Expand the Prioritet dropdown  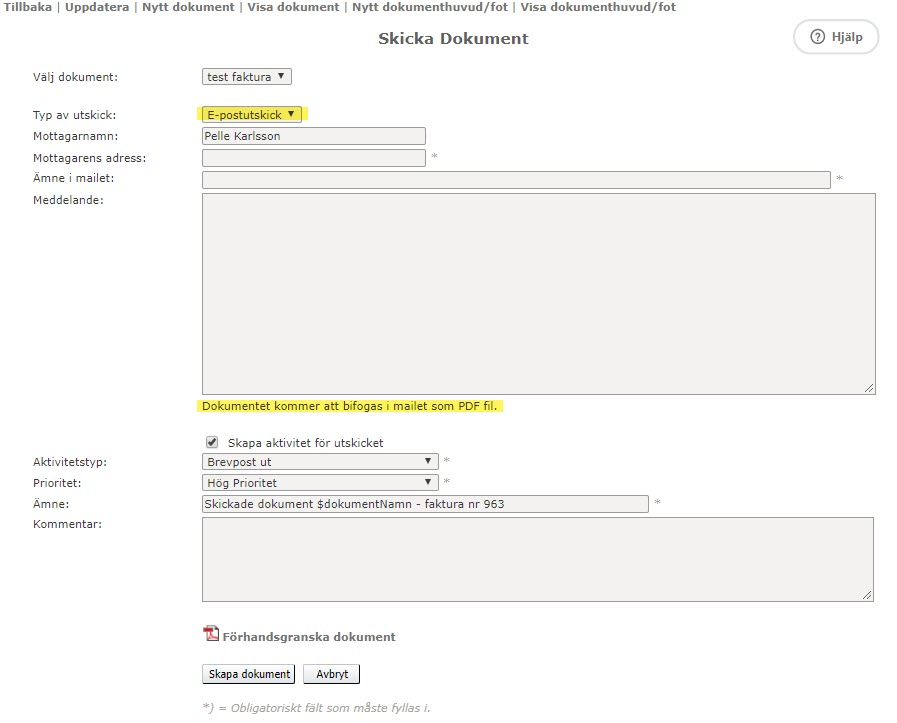(320, 483)
